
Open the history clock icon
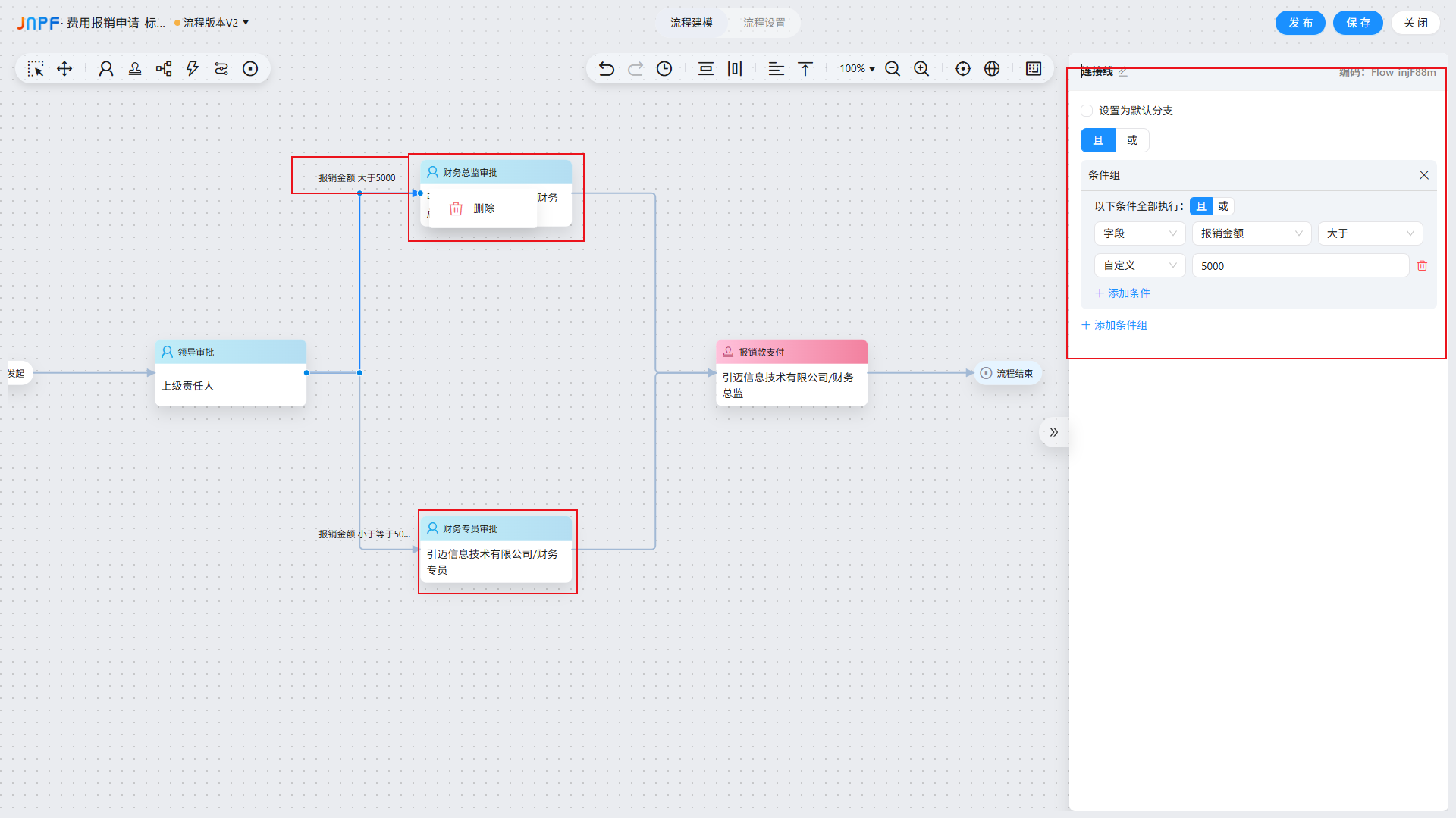point(664,69)
